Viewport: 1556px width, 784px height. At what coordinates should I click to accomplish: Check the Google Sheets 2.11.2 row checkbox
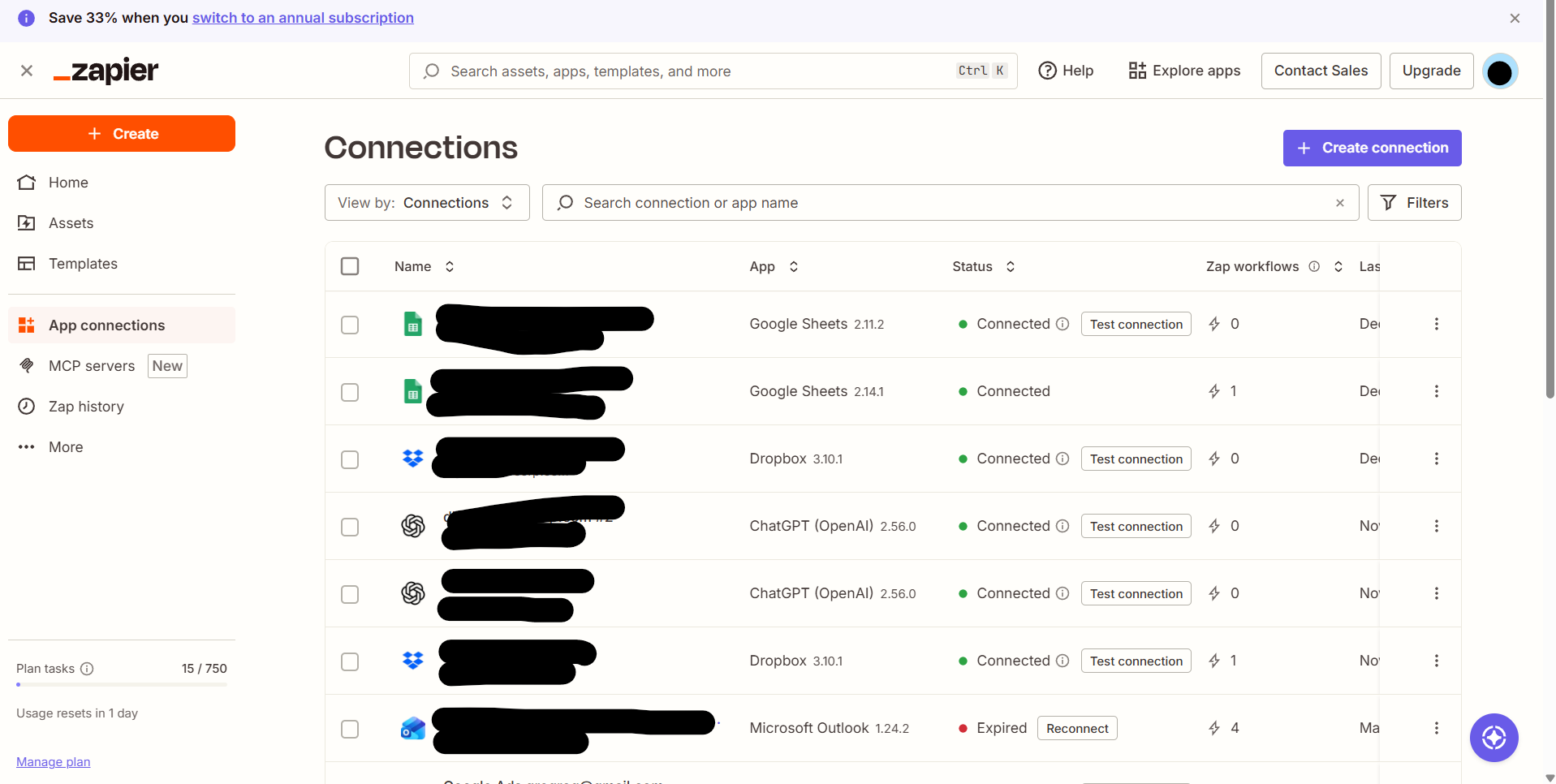350,325
